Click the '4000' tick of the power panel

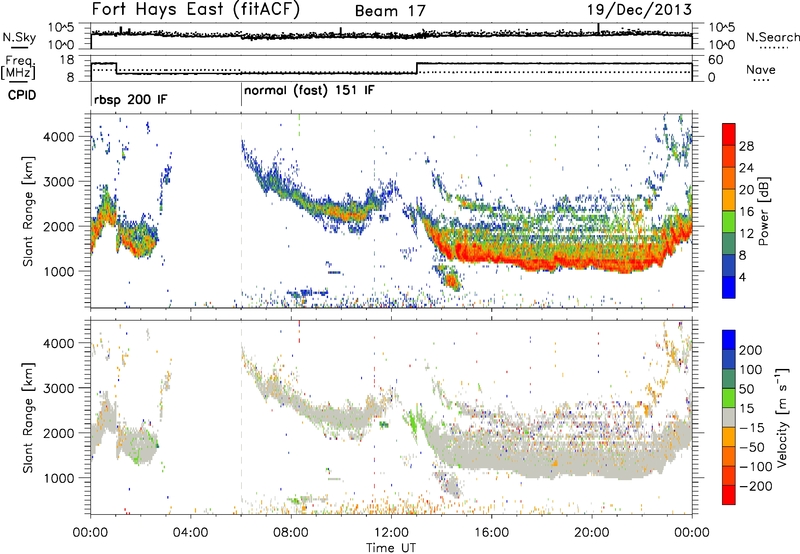click(x=59, y=137)
